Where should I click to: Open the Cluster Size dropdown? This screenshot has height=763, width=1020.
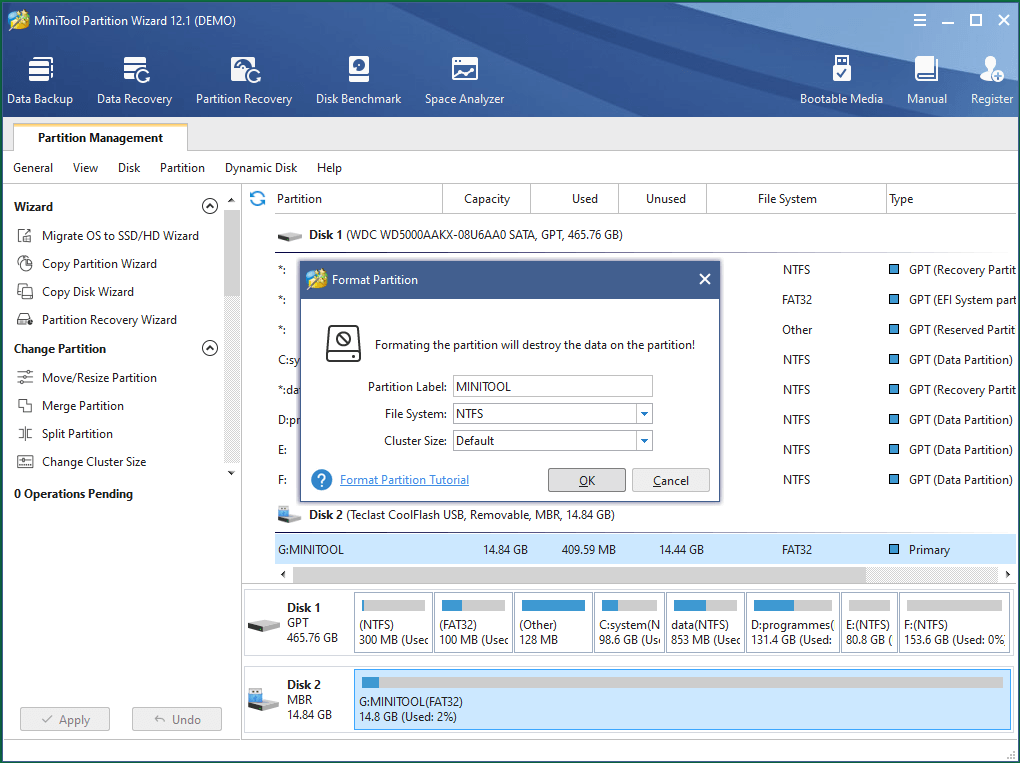click(x=644, y=441)
